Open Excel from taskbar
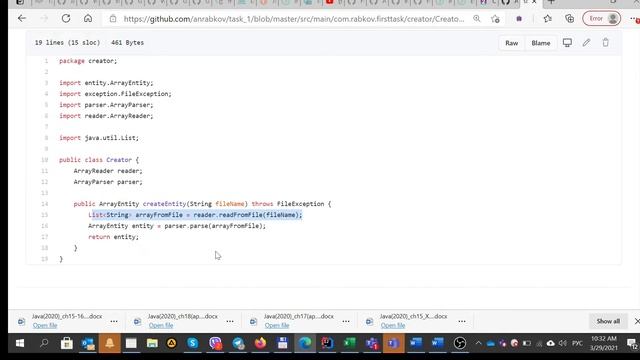The image size is (640, 360). (x=350, y=343)
